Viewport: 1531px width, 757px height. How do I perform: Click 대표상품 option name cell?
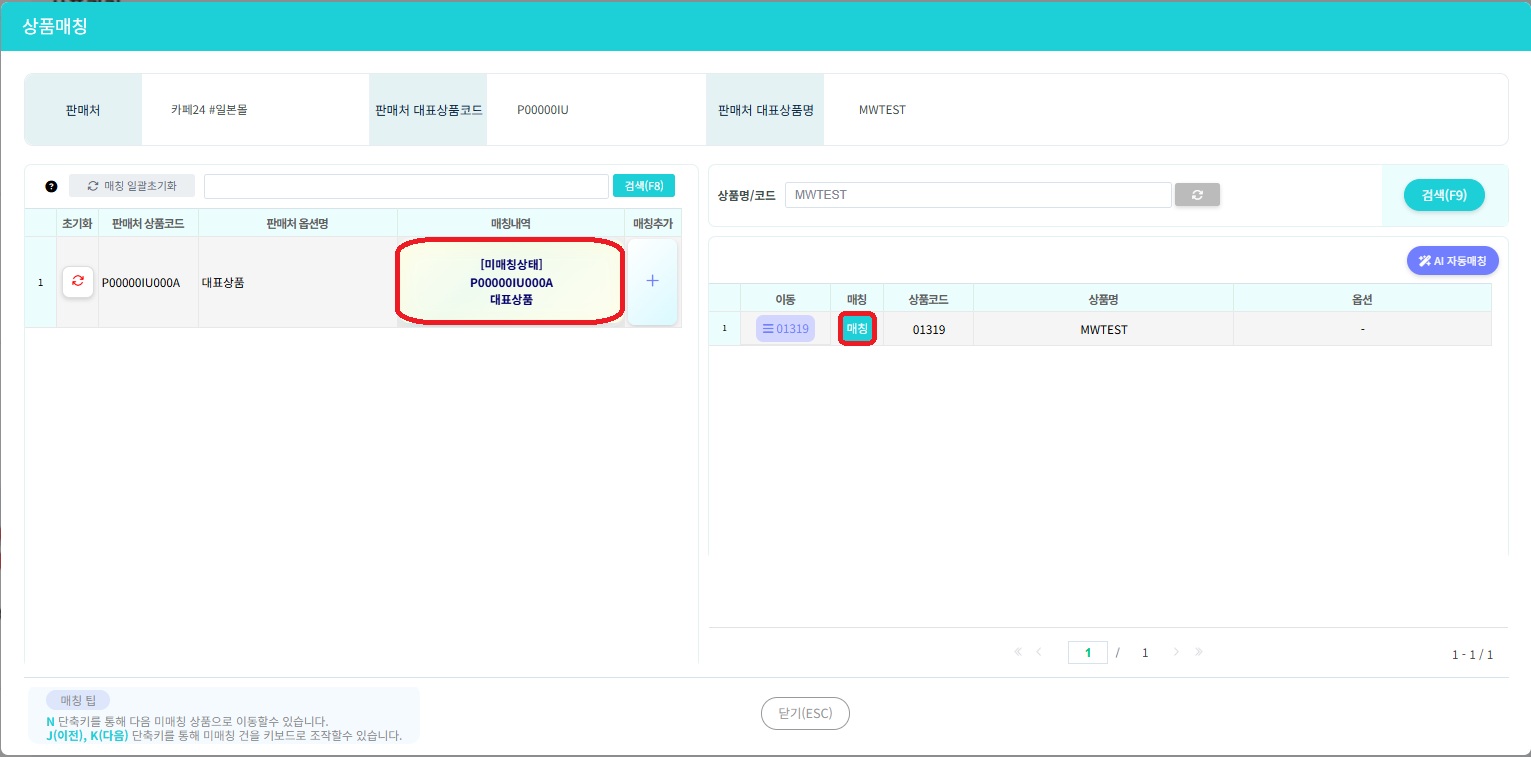297,283
